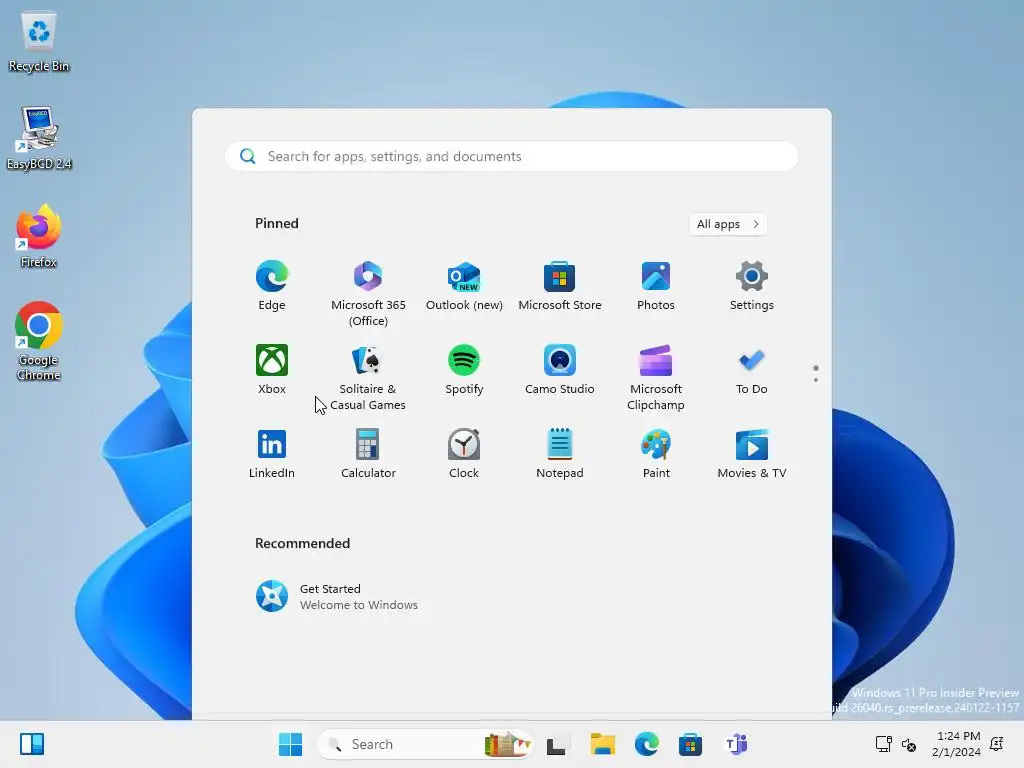Open Camo Studio app

tap(560, 370)
